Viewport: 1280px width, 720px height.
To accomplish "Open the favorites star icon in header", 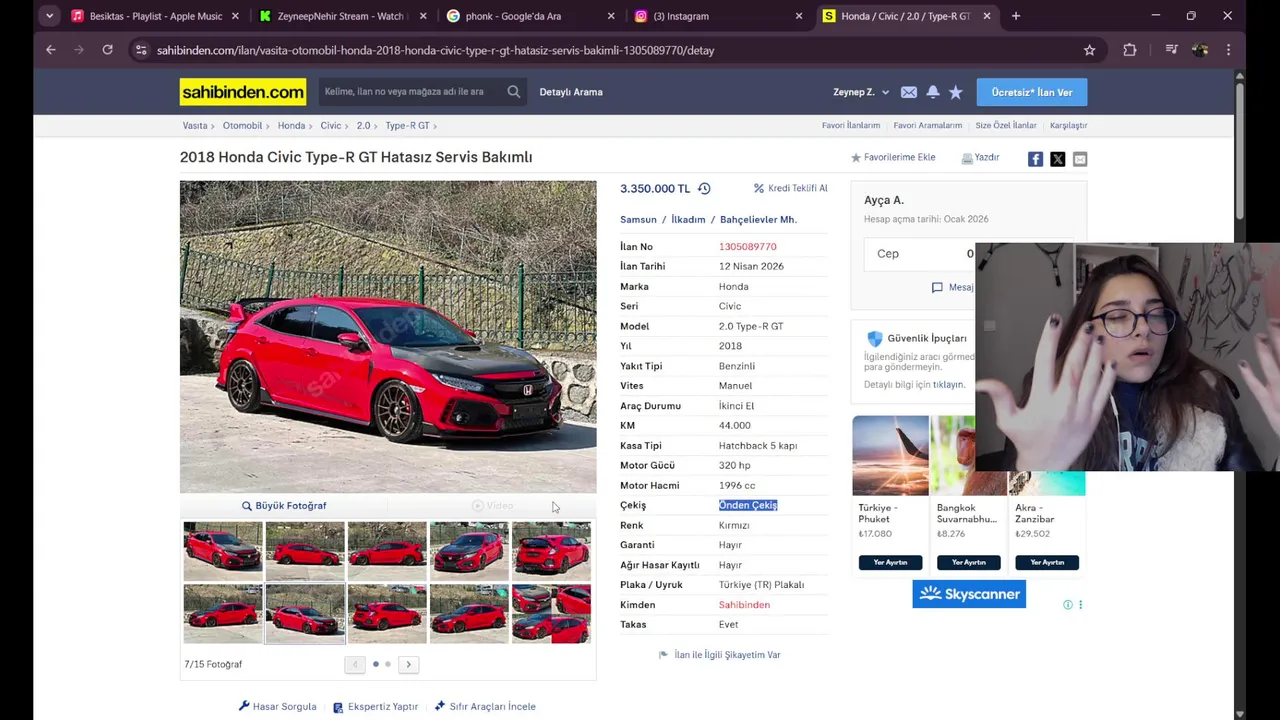I will click(956, 92).
